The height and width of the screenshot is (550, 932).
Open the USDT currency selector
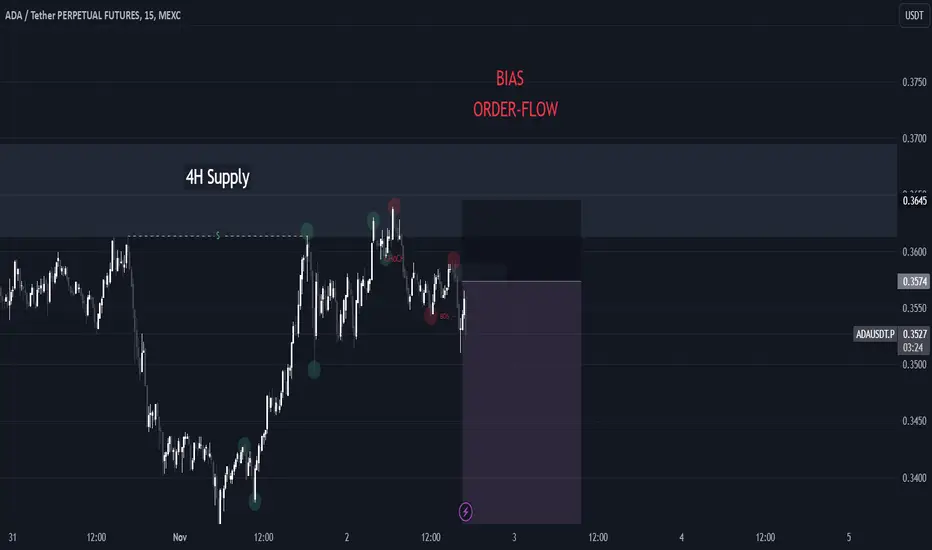(914, 15)
